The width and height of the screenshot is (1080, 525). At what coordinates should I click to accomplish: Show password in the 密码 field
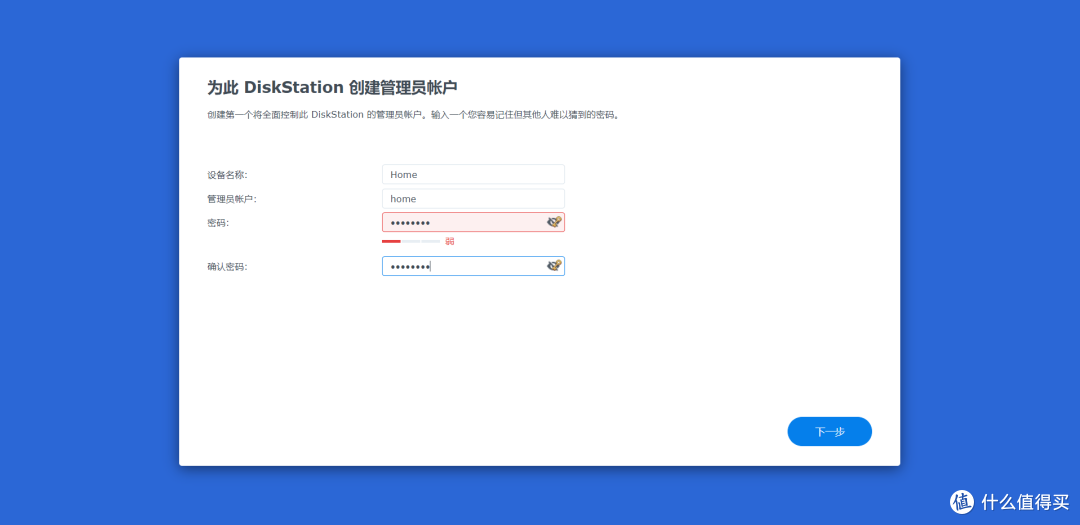(x=554, y=222)
